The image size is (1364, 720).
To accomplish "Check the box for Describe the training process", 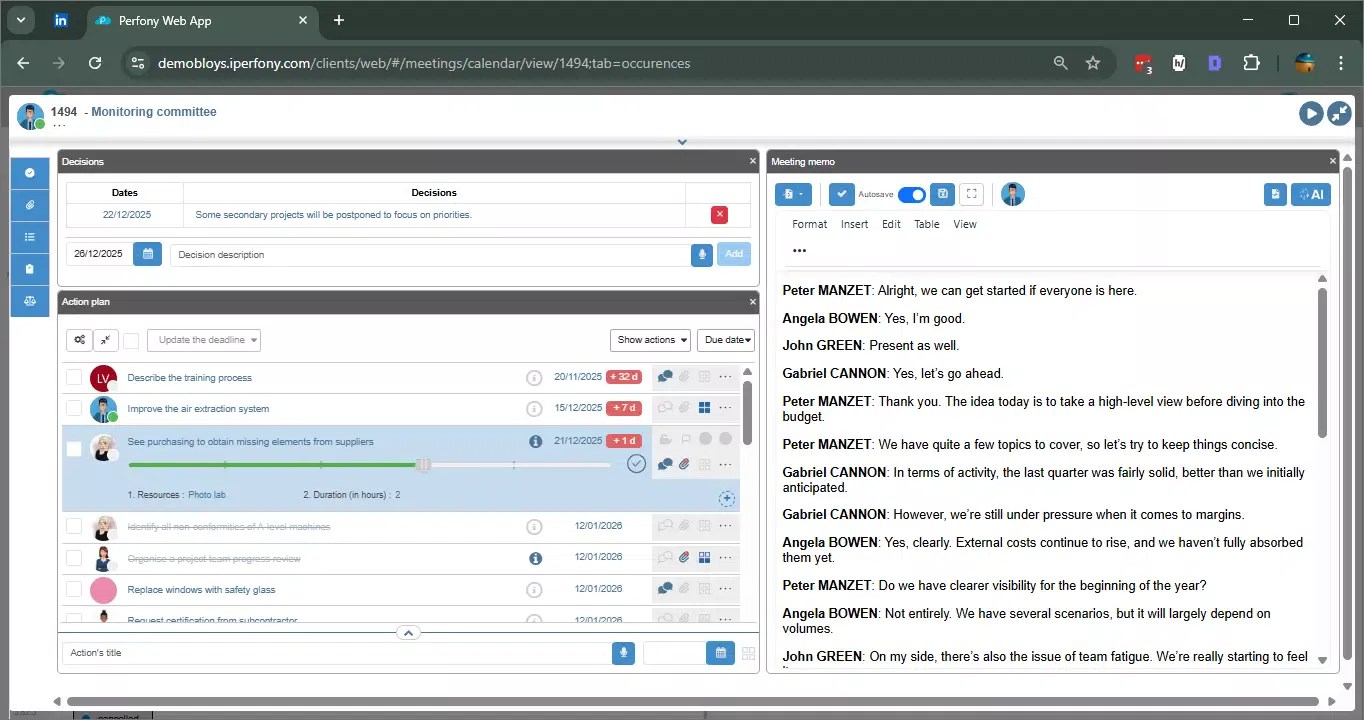I will click(74, 378).
